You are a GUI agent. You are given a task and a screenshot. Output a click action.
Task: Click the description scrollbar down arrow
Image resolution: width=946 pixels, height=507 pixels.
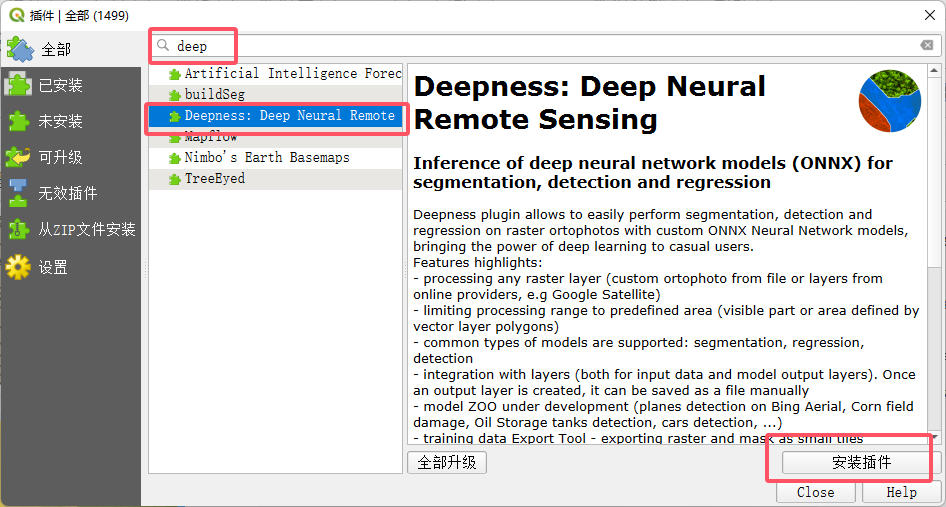point(933,436)
